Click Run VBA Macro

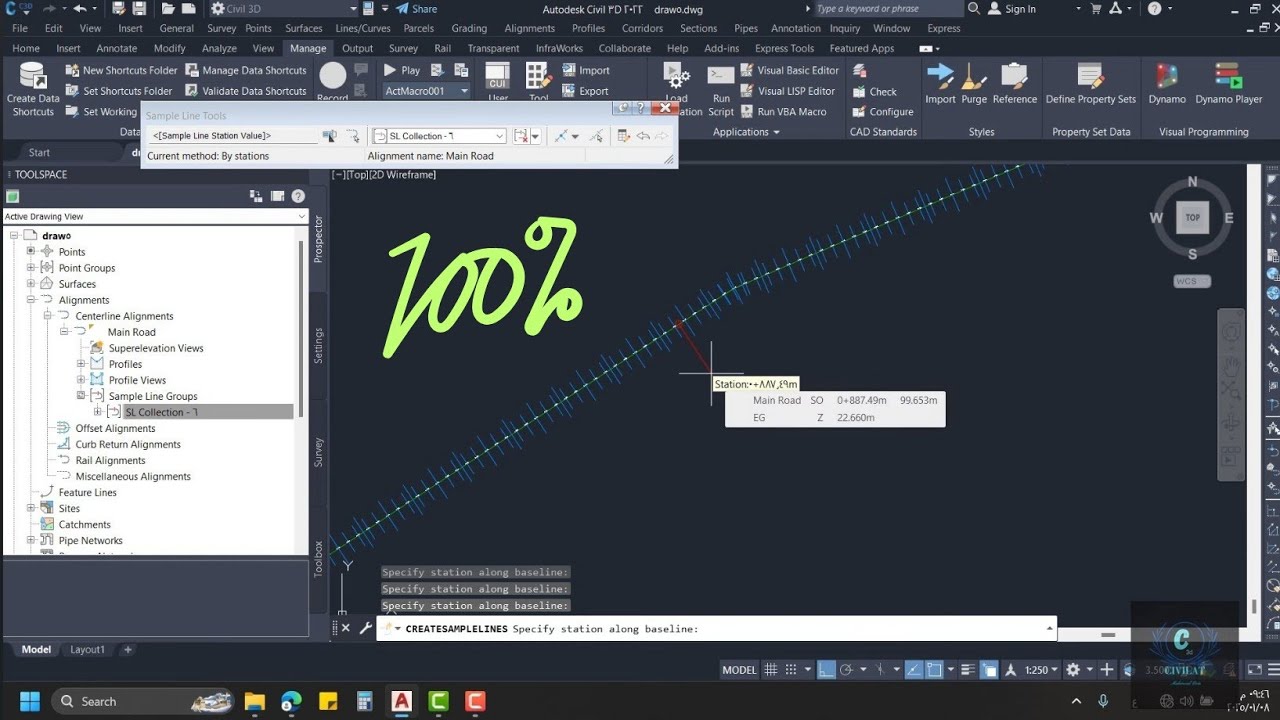[784, 111]
